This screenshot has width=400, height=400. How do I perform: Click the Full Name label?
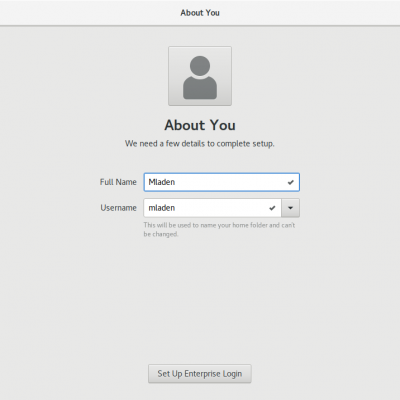pyautogui.click(x=118, y=182)
